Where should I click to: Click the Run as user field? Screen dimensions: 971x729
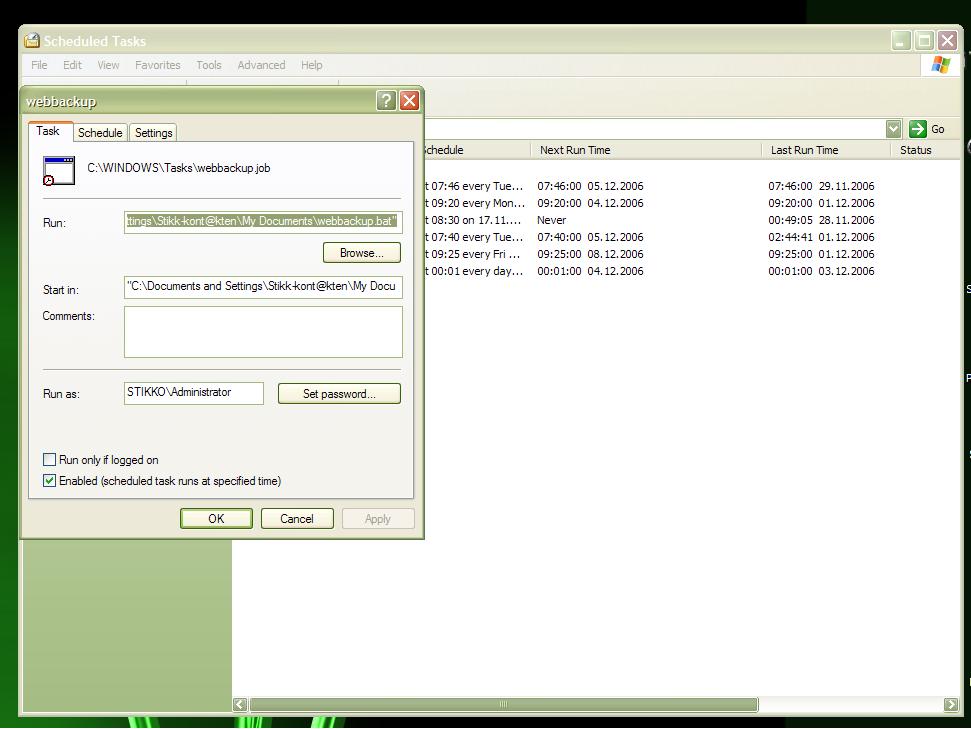click(x=194, y=393)
